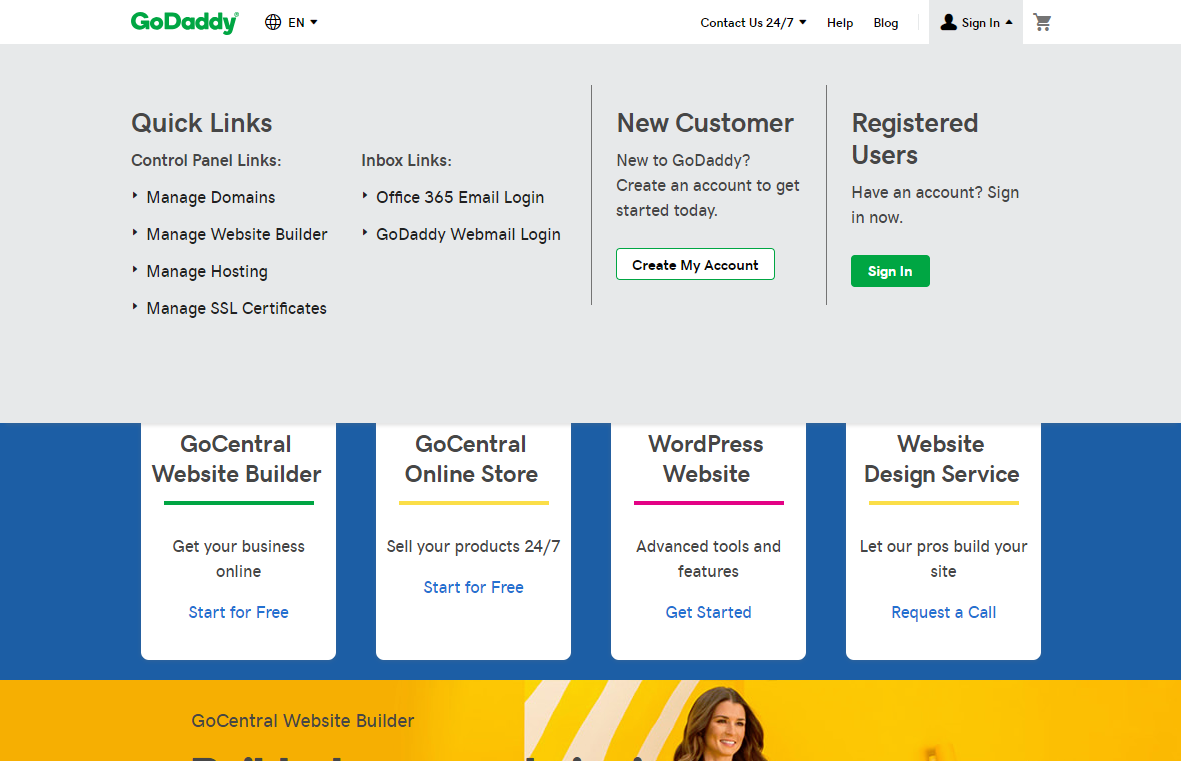Click the globe language icon
This screenshot has height=761, width=1181.
[273, 23]
